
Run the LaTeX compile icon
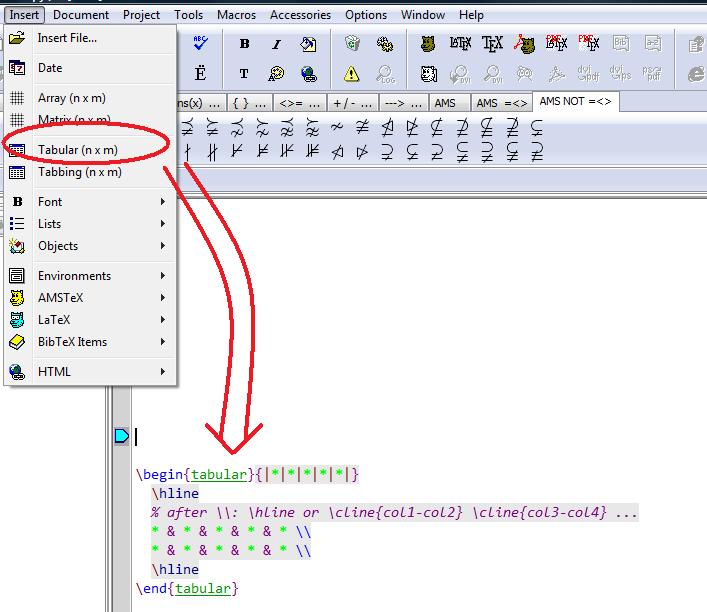coord(460,44)
